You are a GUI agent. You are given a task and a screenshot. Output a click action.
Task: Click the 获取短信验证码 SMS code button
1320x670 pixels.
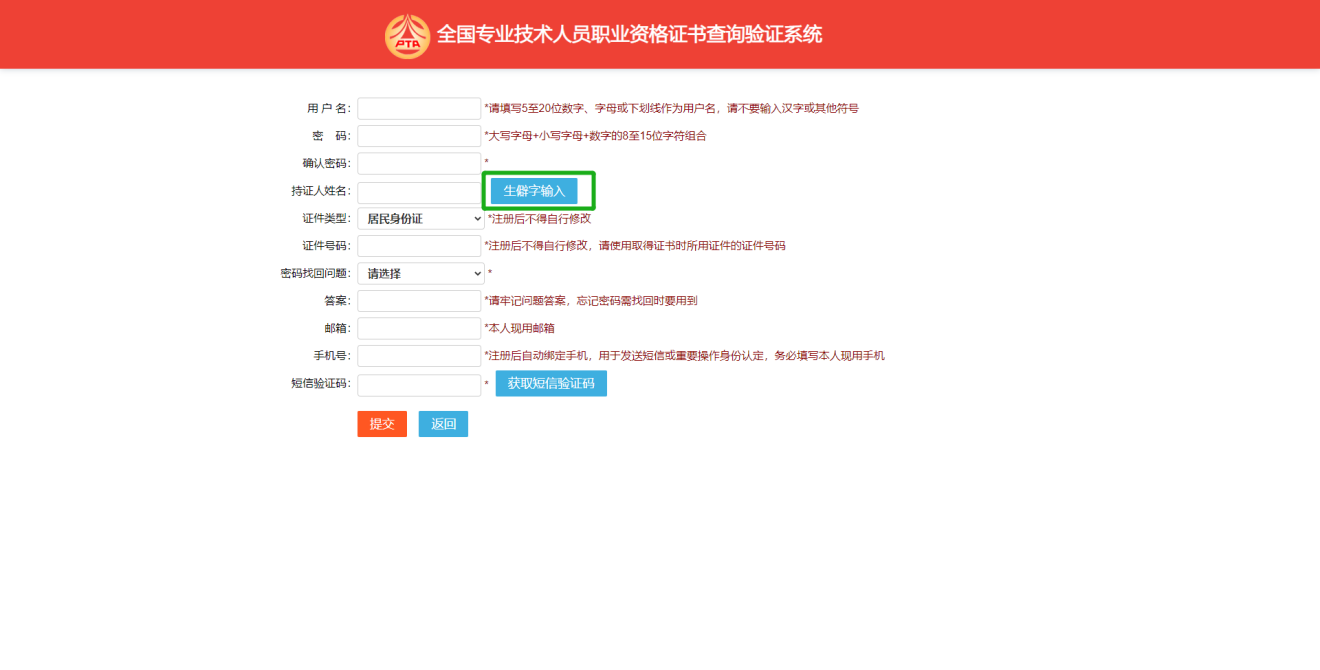[551, 383]
